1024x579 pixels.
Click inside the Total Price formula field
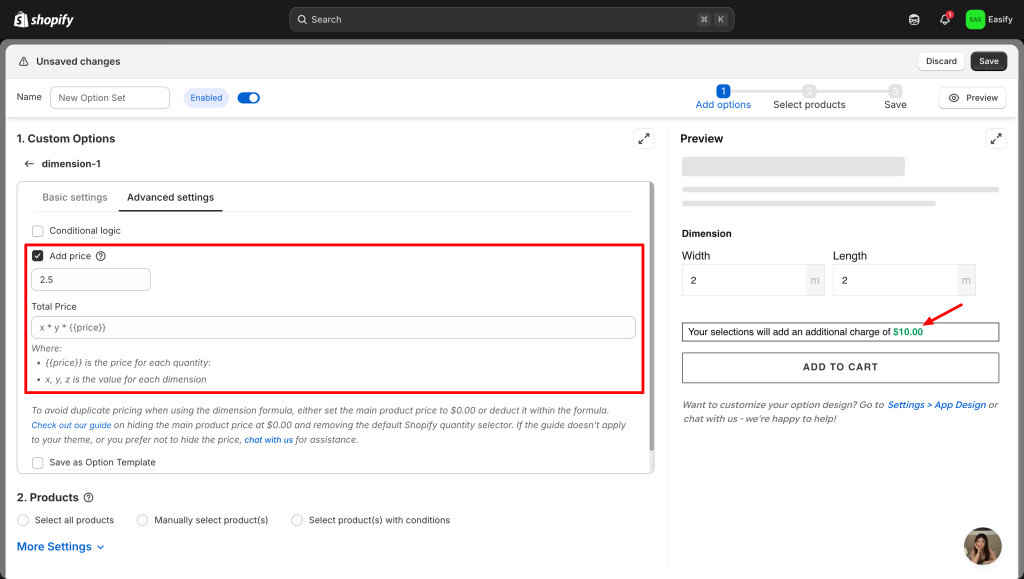pyautogui.click(x=333, y=327)
